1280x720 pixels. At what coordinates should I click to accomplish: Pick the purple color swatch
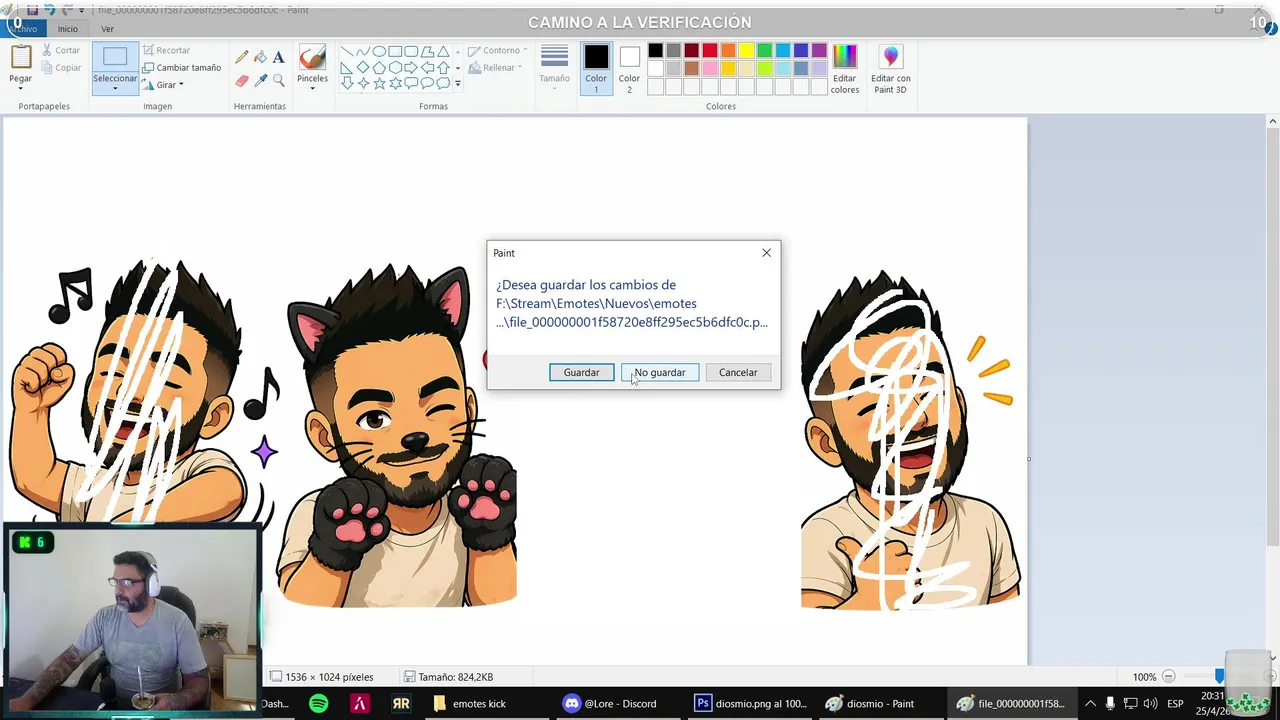[x=819, y=51]
